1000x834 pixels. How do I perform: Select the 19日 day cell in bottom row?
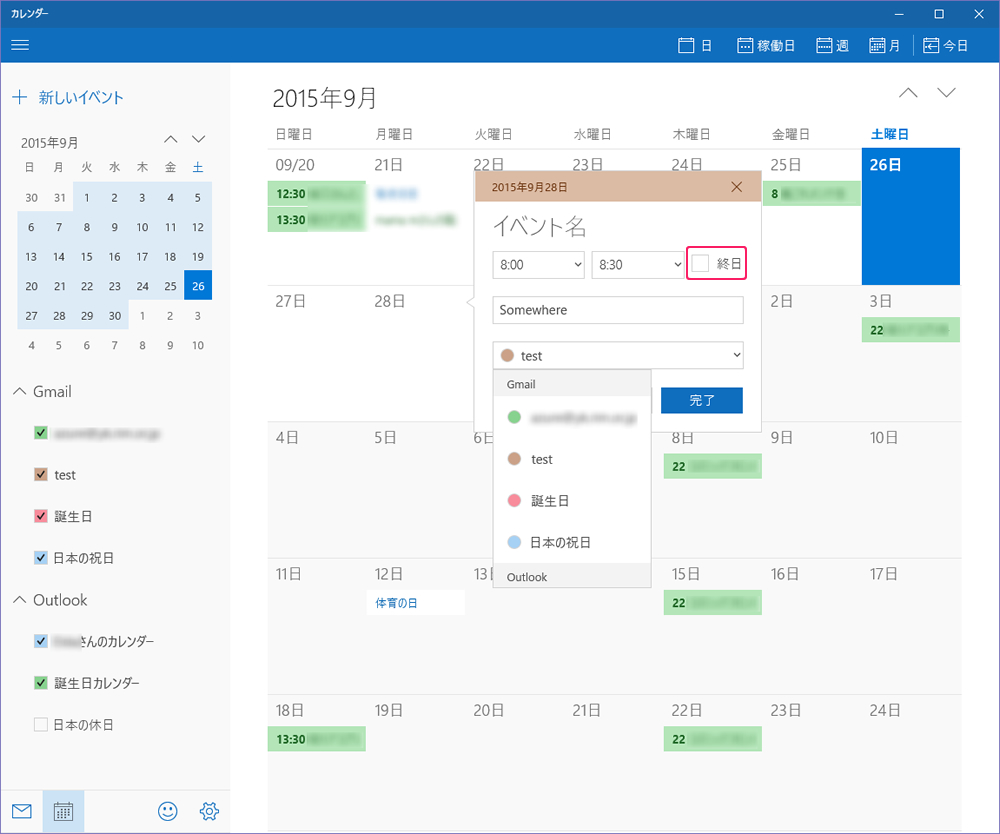click(x=416, y=763)
